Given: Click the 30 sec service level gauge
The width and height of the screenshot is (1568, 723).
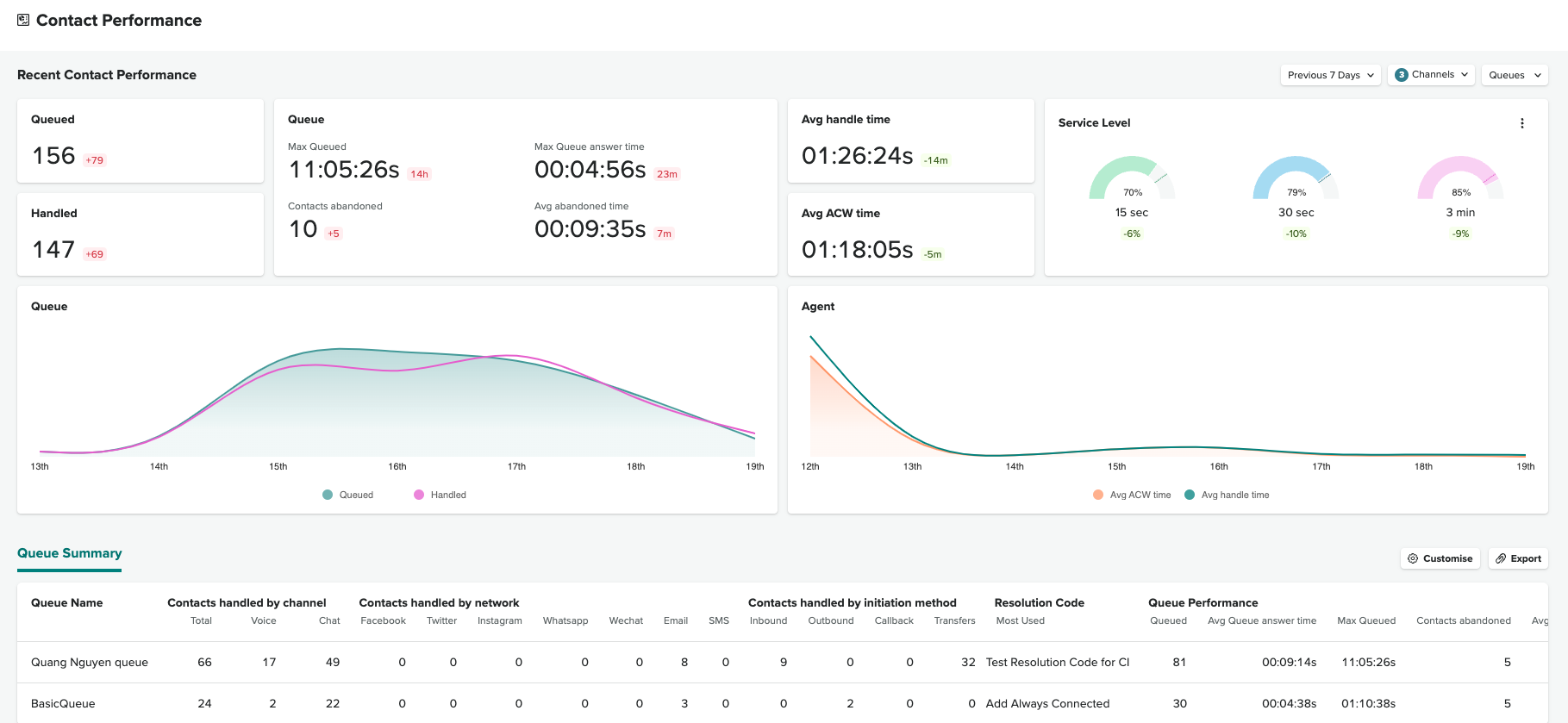Looking at the screenshot, I should (1296, 179).
